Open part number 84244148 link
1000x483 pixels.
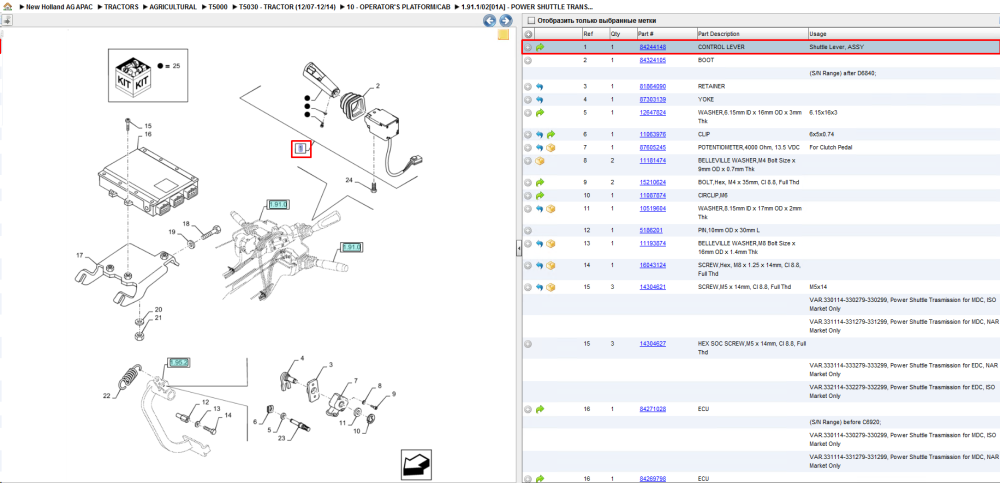[x=652, y=47]
